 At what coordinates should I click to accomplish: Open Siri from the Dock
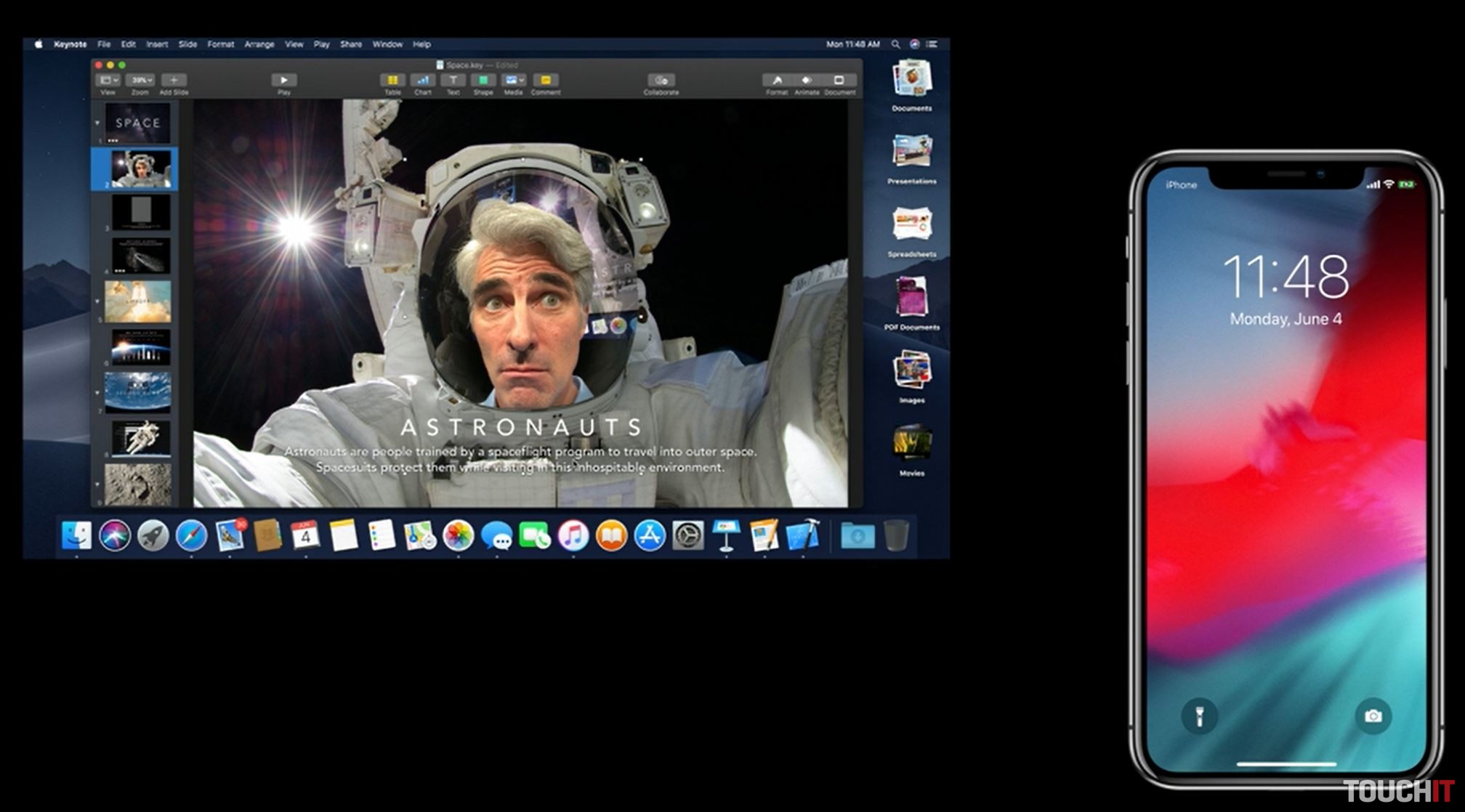click(x=115, y=536)
